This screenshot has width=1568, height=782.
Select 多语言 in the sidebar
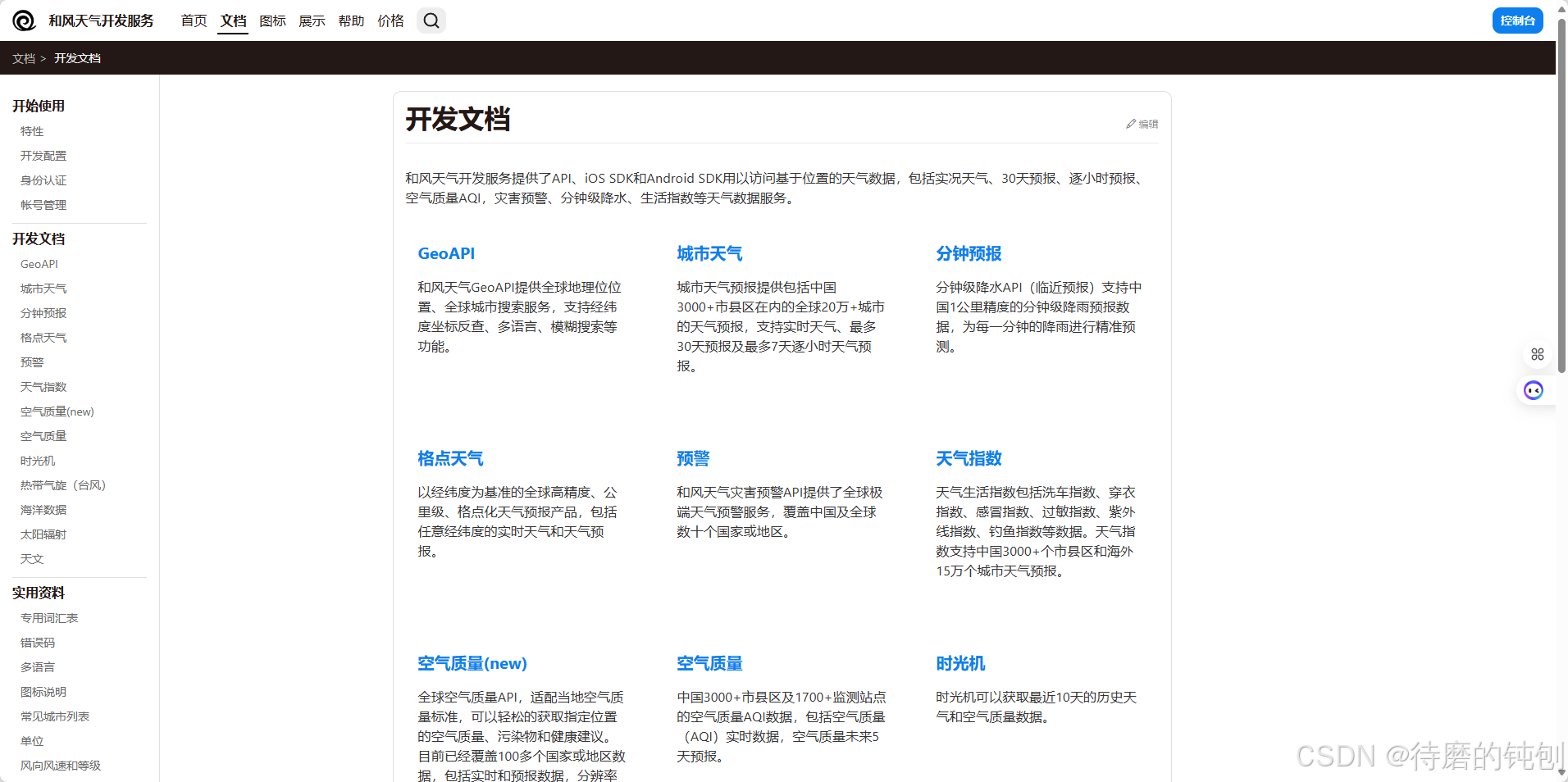coord(38,667)
